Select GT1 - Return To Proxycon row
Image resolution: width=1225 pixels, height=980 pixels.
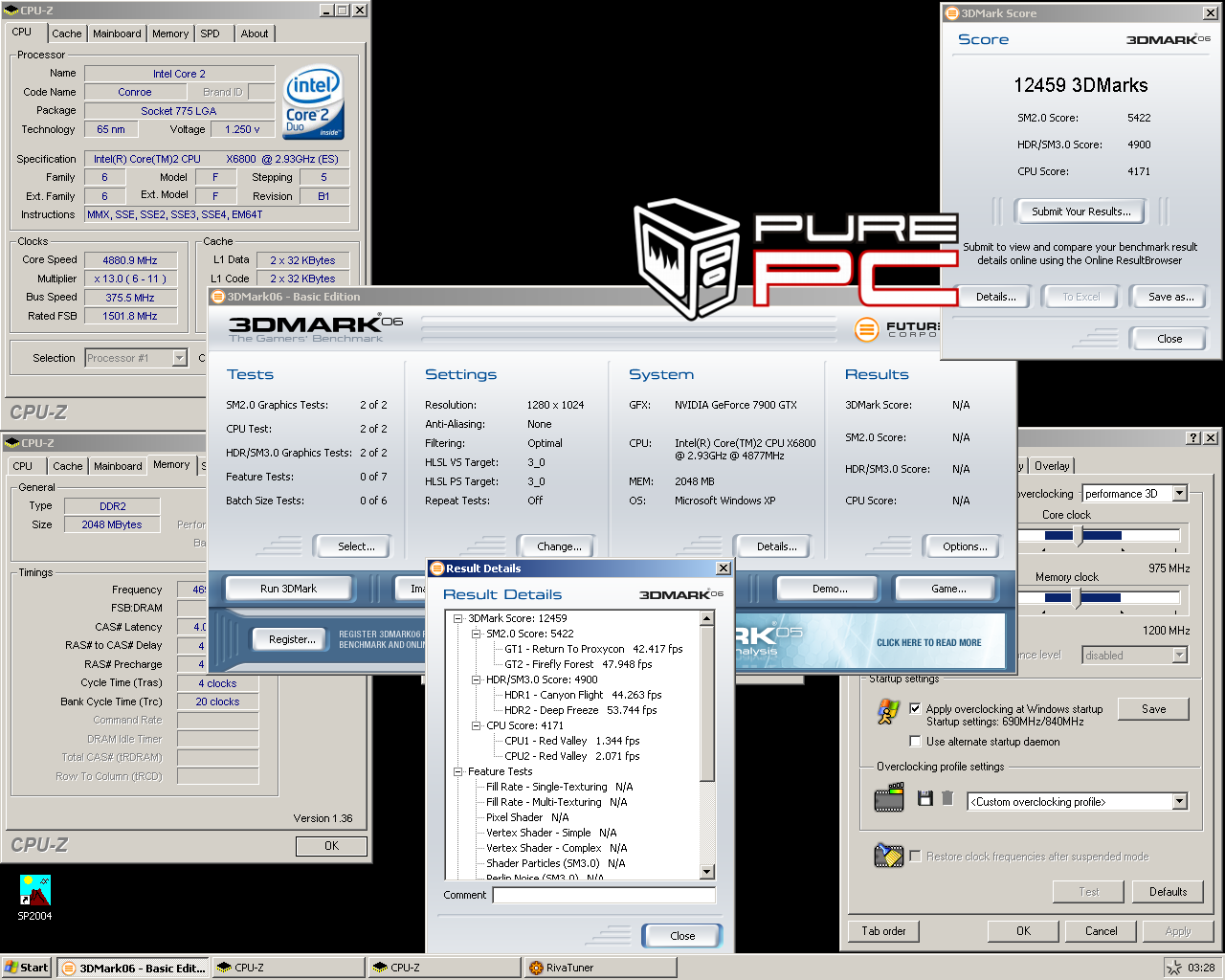click(593, 649)
